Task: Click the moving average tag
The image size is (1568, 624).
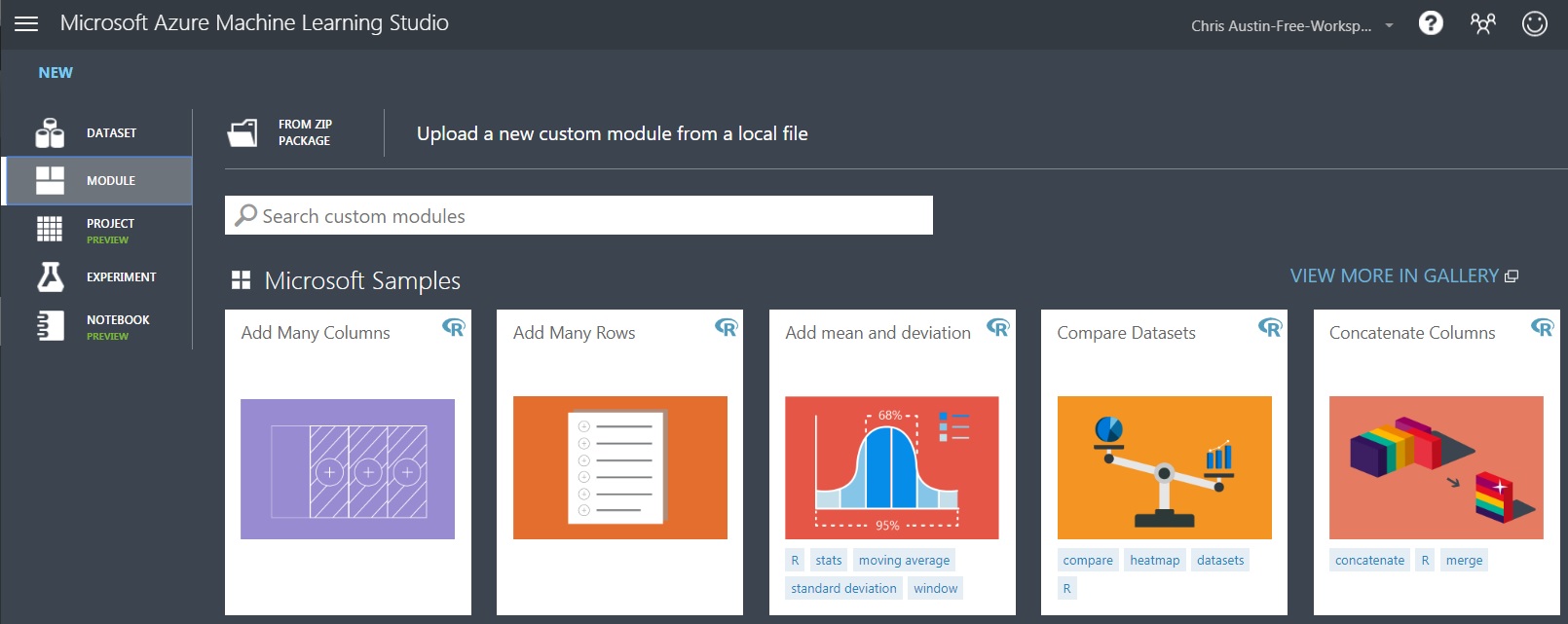Action: click(904, 561)
